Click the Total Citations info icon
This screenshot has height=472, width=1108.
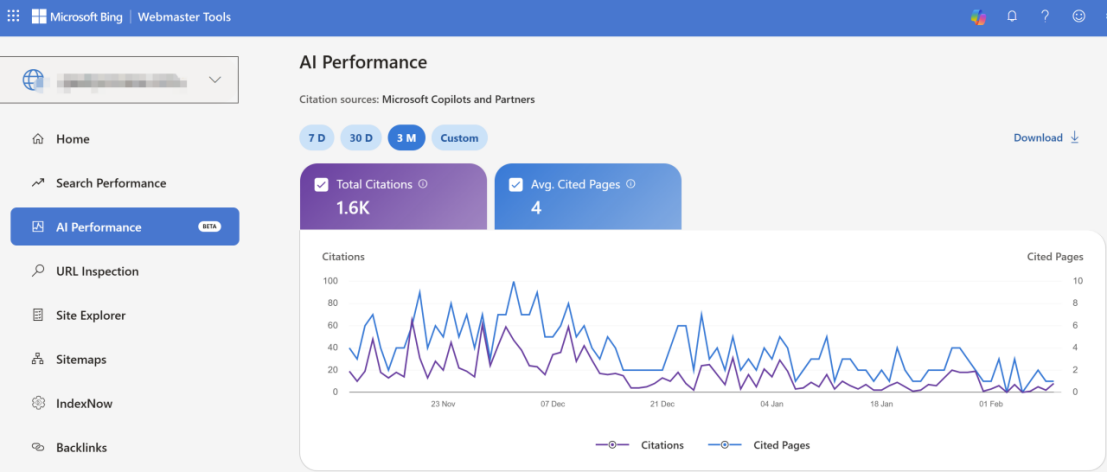coord(423,184)
